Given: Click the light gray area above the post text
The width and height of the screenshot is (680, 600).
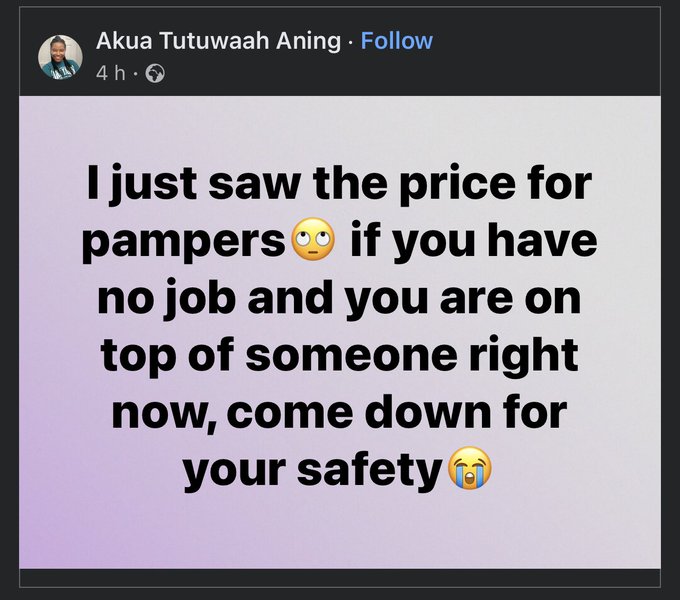Looking at the screenshot, I should click(340, 128).
